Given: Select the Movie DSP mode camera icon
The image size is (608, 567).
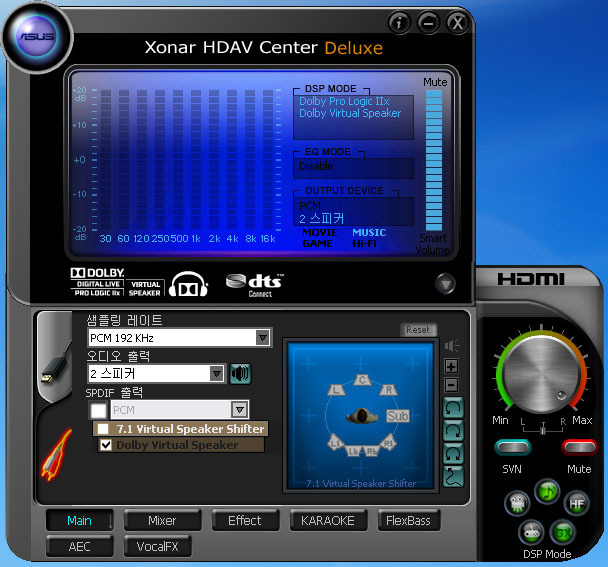Looking at the screenshot, I should [x=516, y=503].
